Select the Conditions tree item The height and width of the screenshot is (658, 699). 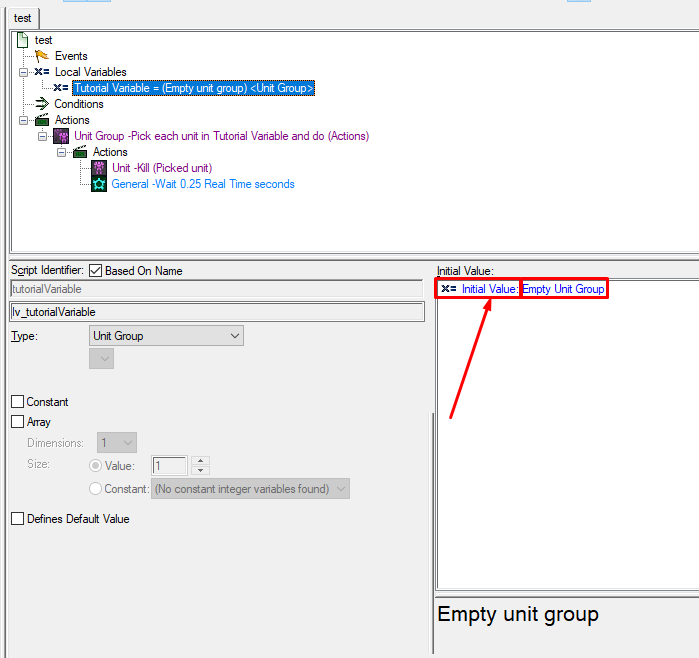pyautogui.click(x=79, y=104)
